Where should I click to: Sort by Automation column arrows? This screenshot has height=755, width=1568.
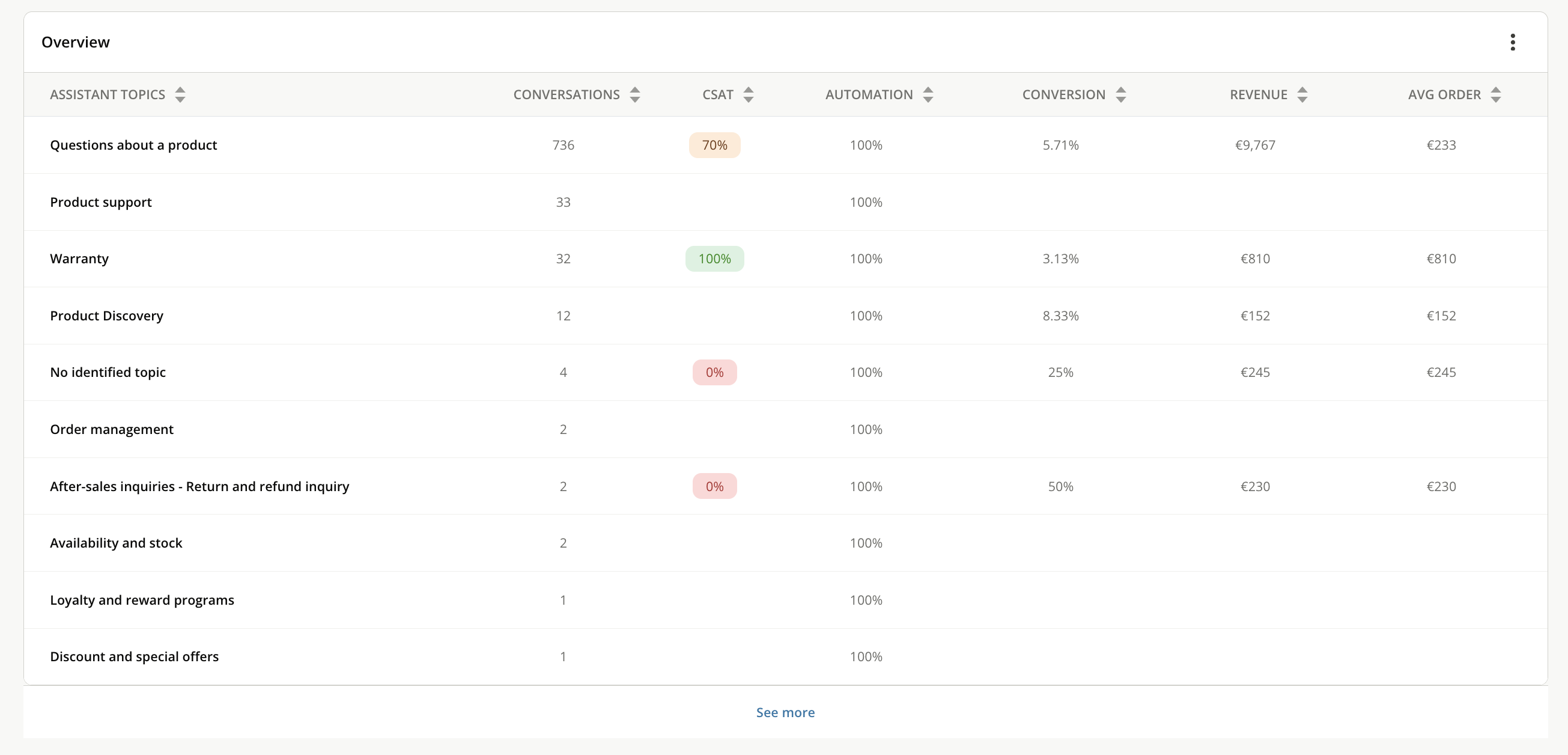(x=928, y=94)
